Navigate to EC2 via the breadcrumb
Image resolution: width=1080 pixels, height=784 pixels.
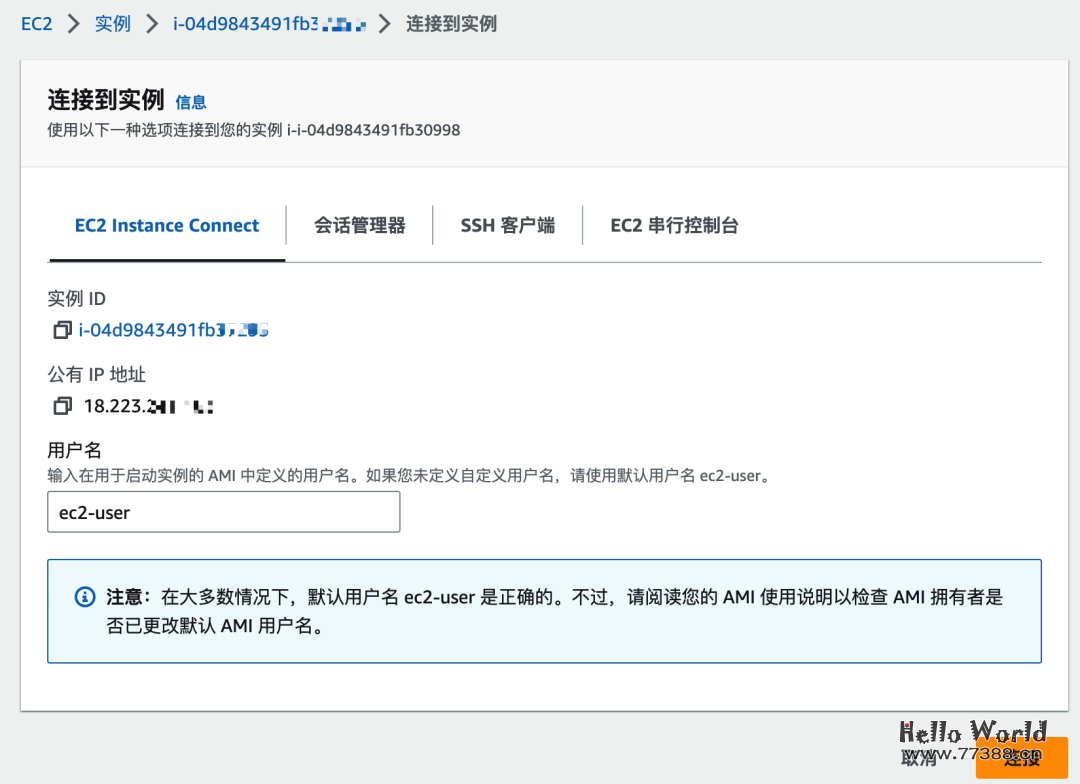click(x=36, y=23)
